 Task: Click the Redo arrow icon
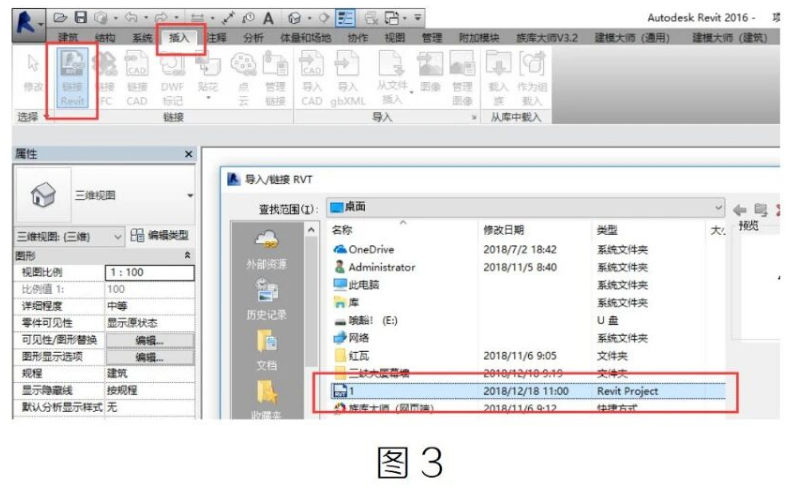[x=161, y=18]
